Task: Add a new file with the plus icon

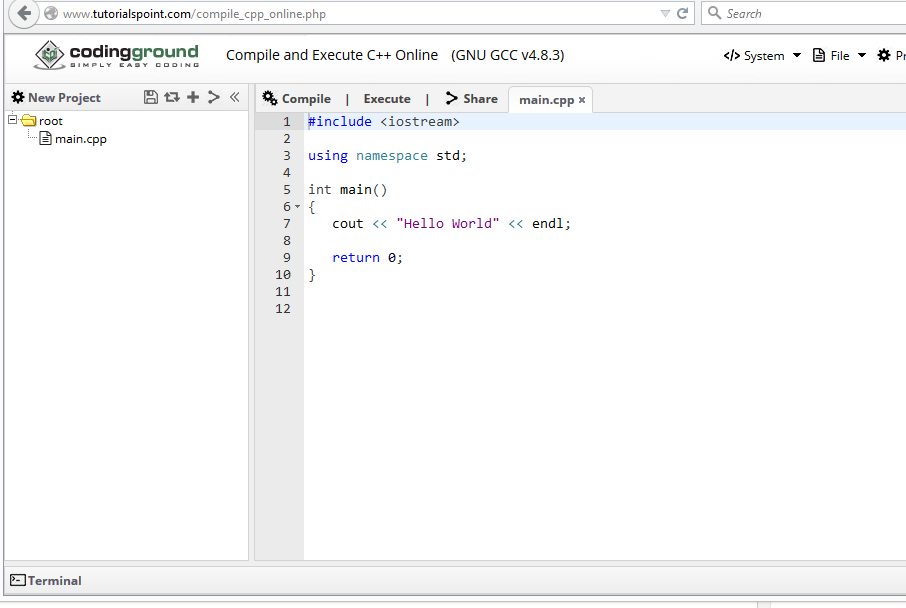Action: [192, 97]
